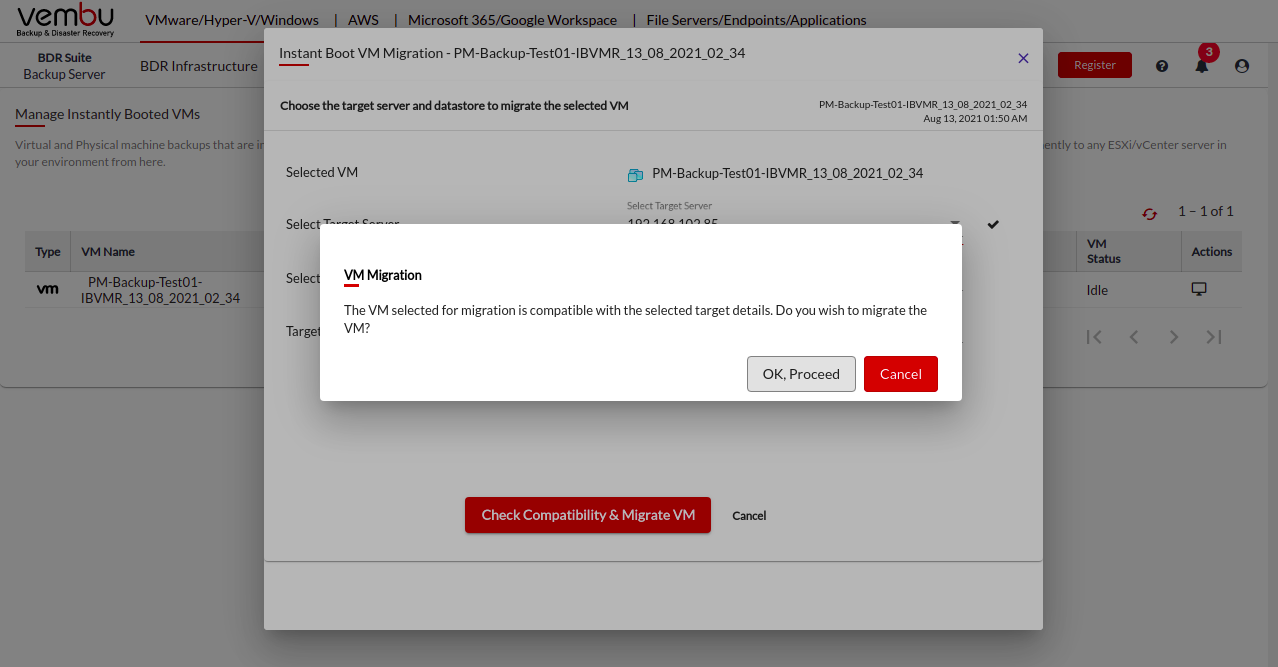Viewport: 1278px width, 667px height.
Task: Click the VM Name column header
Action: (x=108, y=252)
